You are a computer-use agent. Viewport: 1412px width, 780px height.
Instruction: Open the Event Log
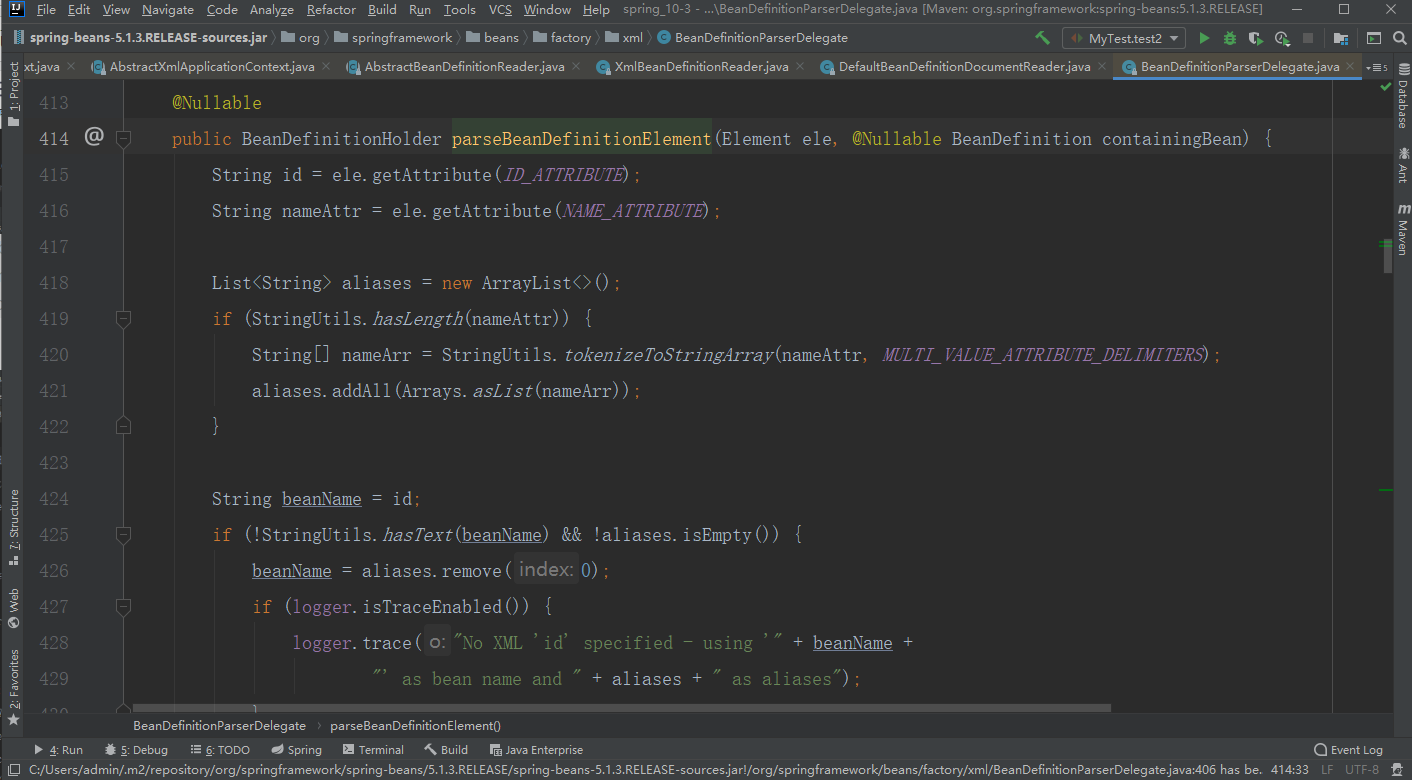(x=1349, y=750)
